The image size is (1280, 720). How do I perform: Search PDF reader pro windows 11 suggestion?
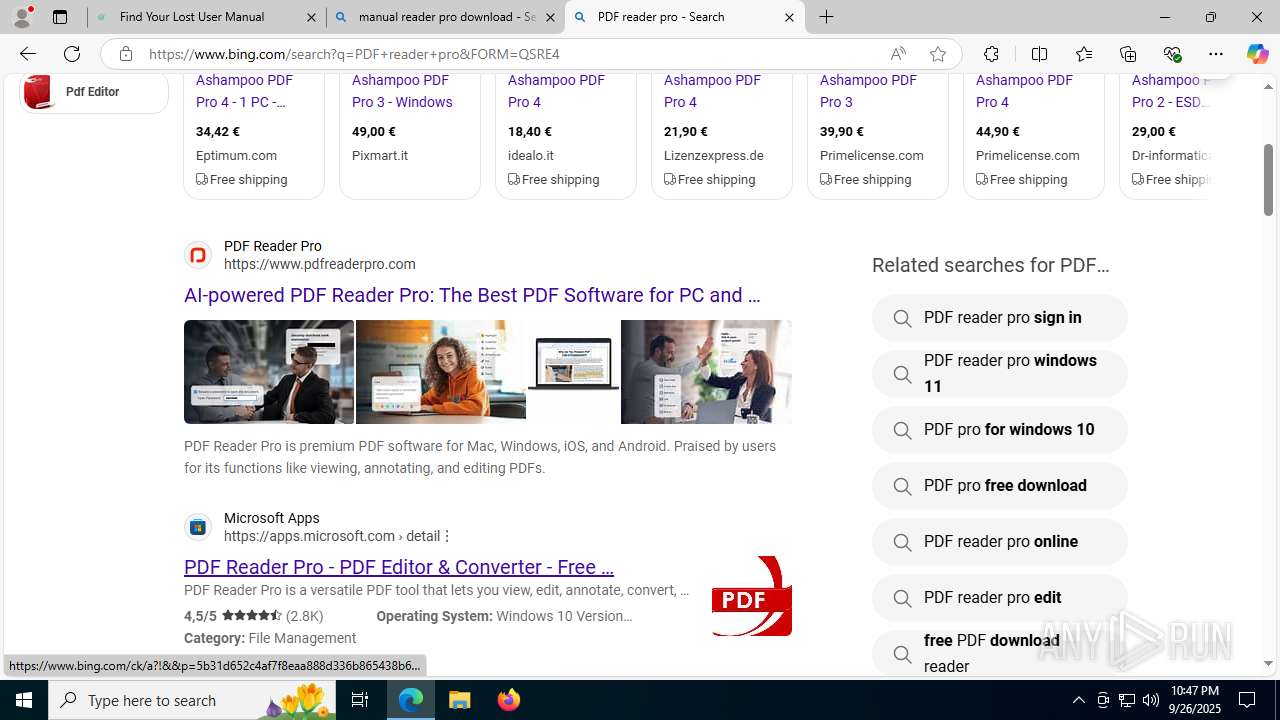click(1000, 374)
